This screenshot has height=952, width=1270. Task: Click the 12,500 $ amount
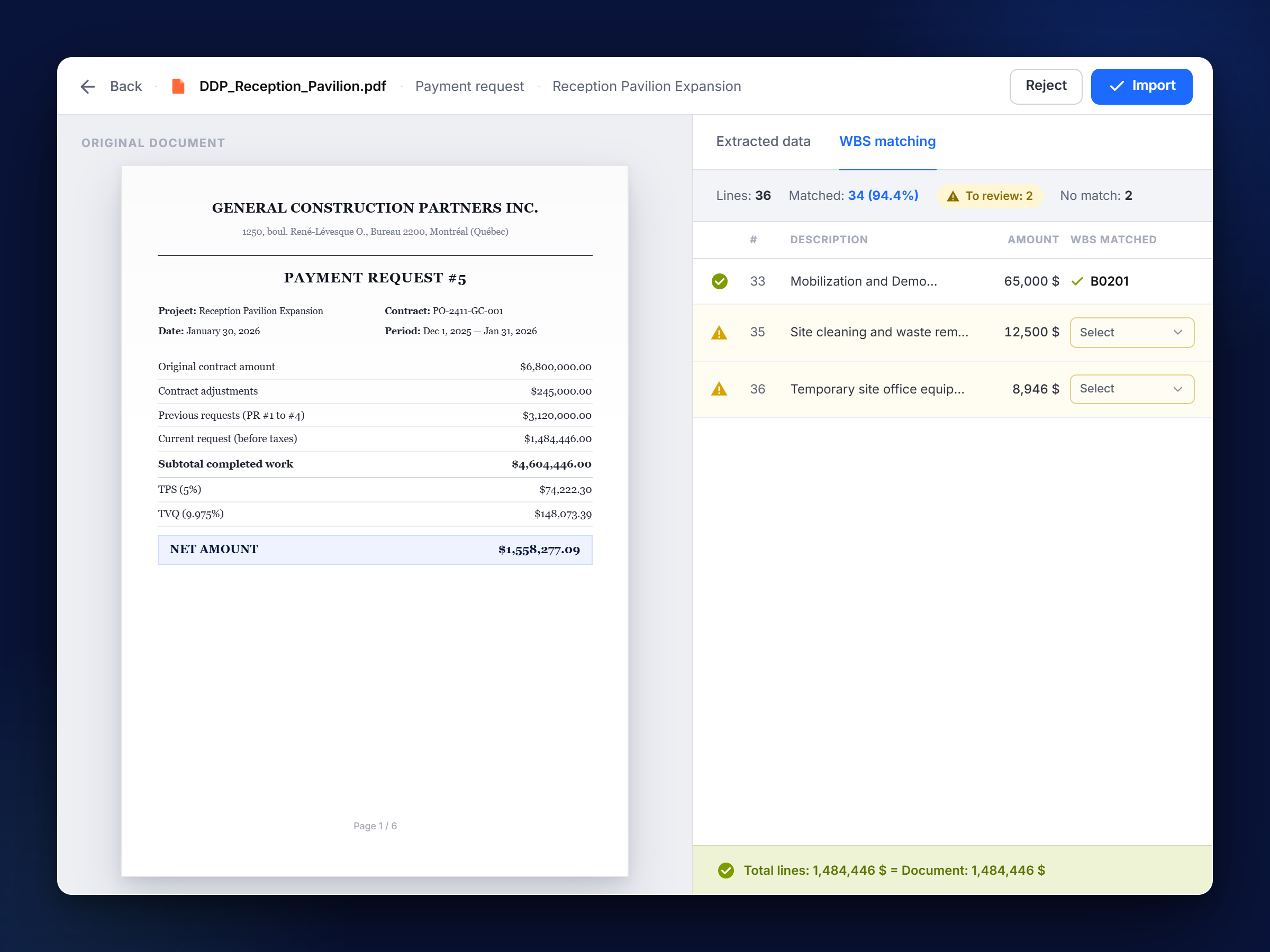coord(1031,332)
